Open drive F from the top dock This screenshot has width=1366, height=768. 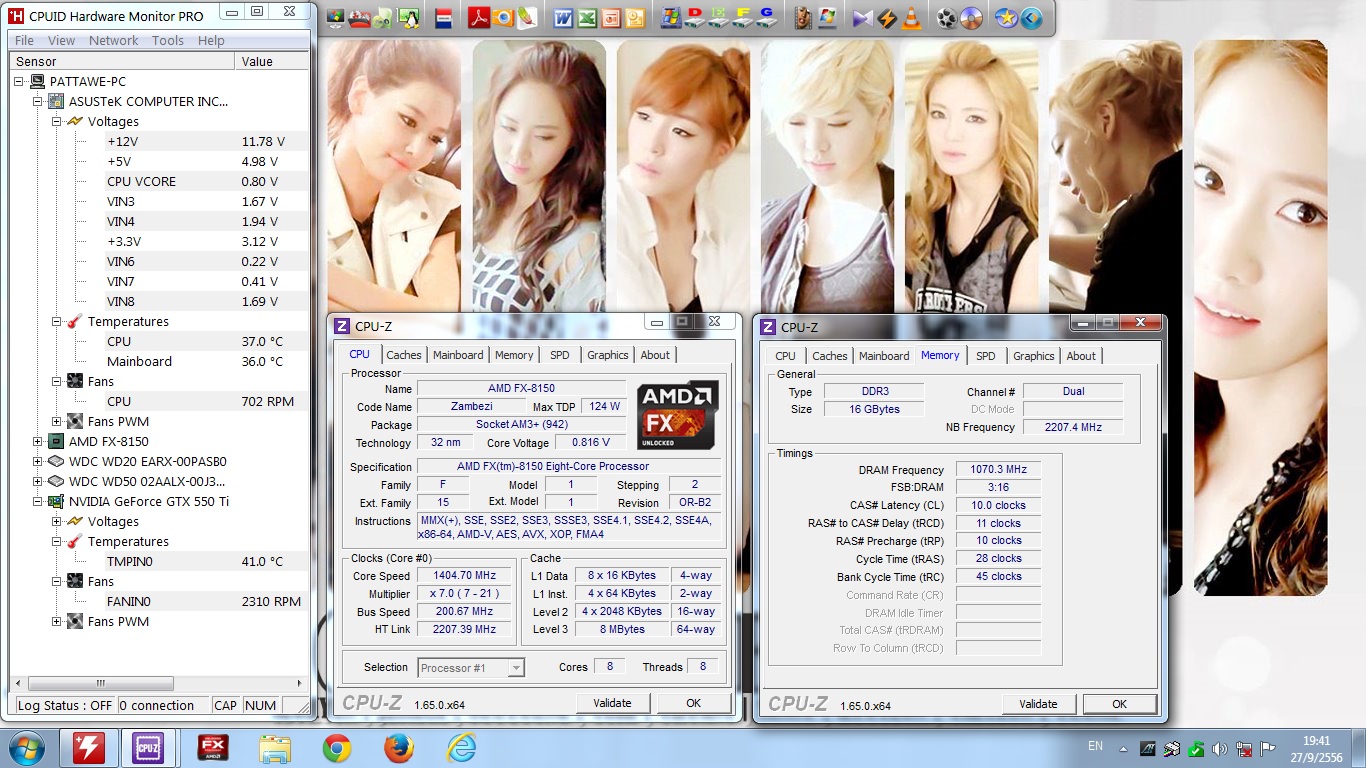743,18
